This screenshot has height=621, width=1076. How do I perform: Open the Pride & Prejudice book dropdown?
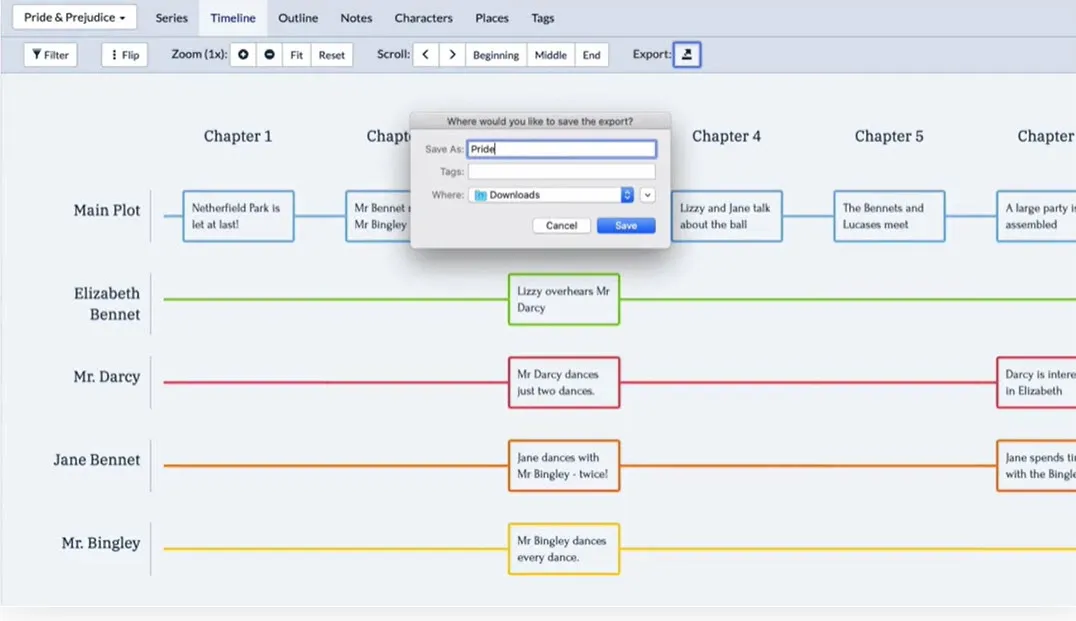click(74, 17)
